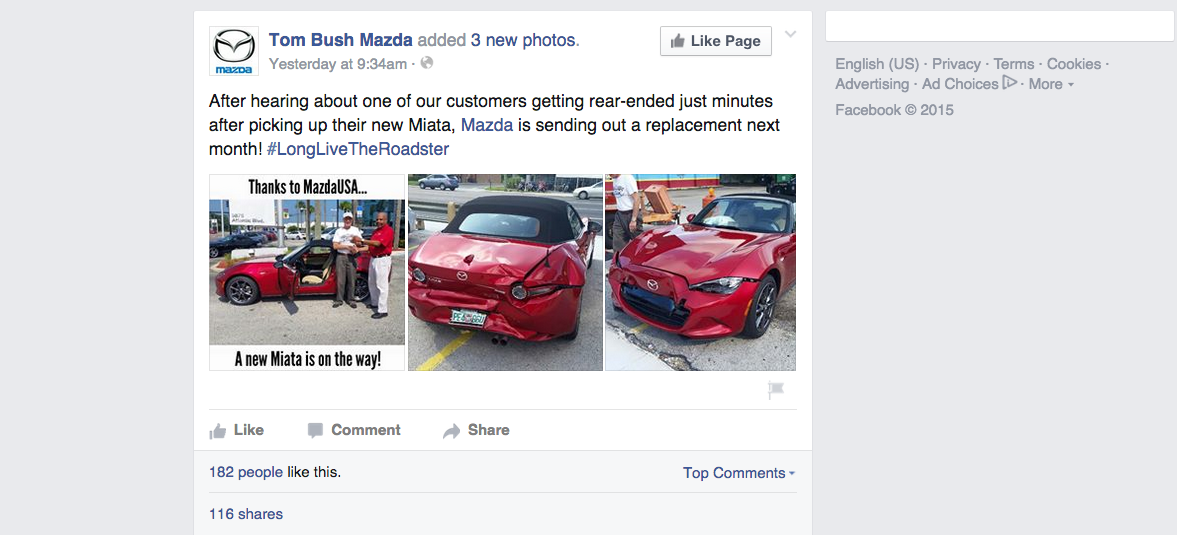
Task: Open the Privacy footer link
Action: 956,64
